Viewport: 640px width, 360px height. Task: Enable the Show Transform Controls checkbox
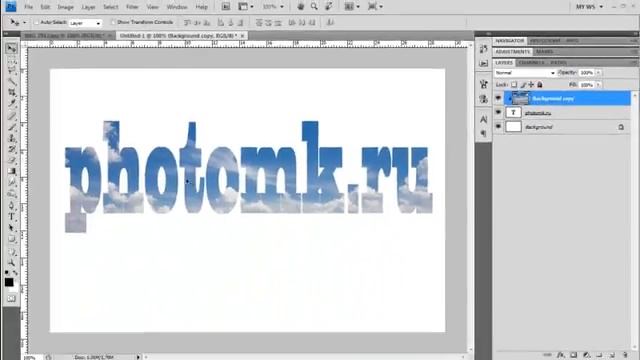(113, 22)
